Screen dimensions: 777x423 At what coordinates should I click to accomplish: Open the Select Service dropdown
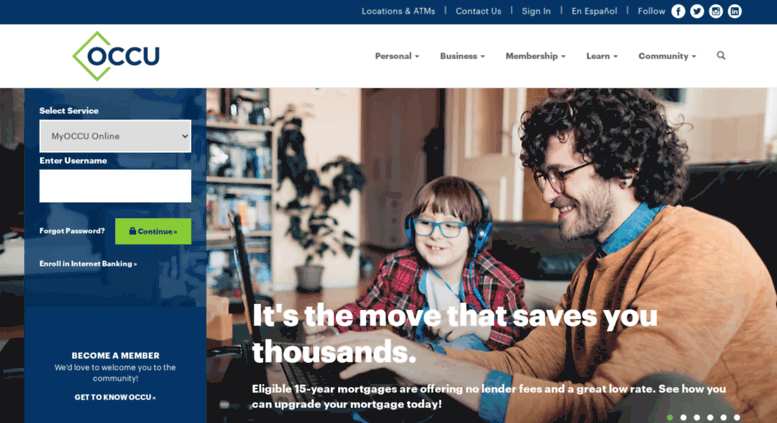point(115,136)
